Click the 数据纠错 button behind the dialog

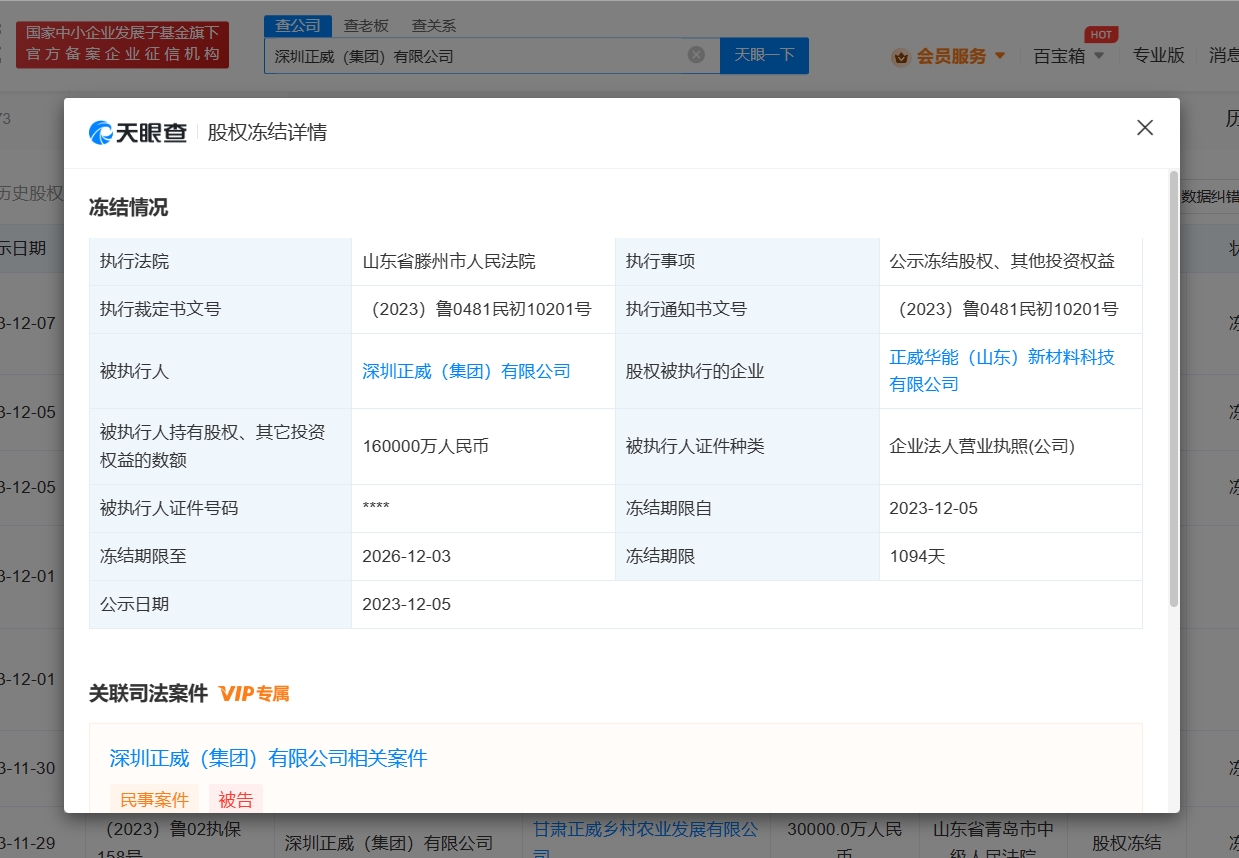(x=1210, y=196)
